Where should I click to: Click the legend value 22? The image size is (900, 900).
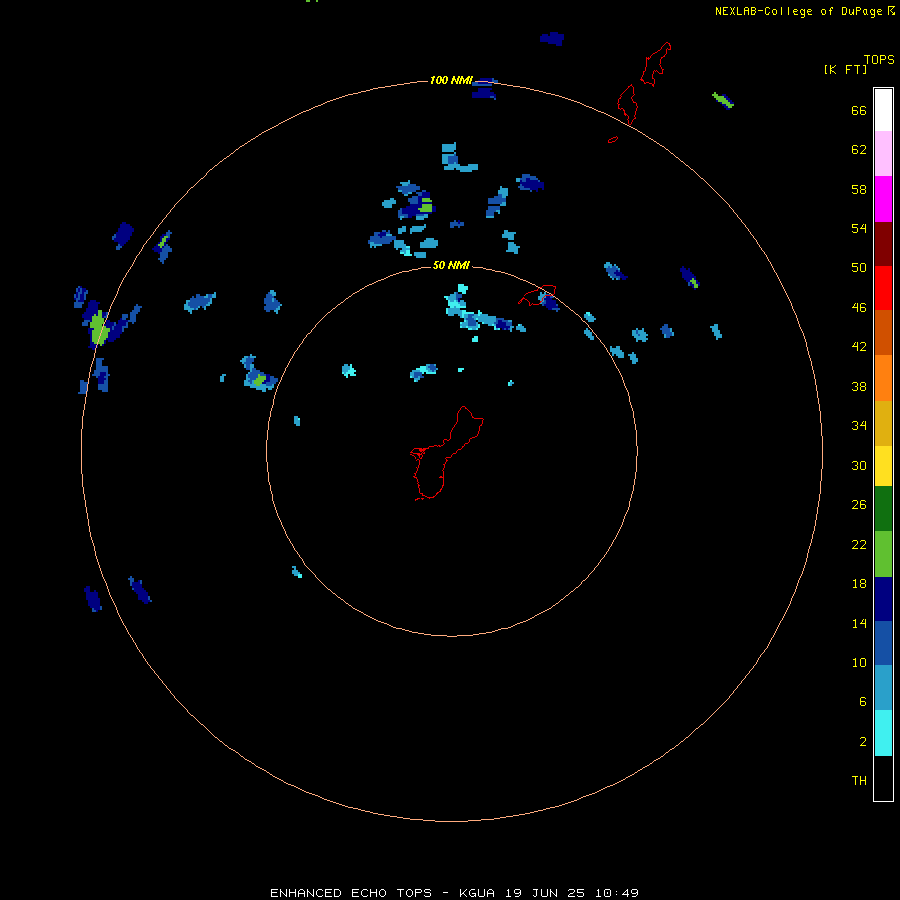[x=859, y=544]
